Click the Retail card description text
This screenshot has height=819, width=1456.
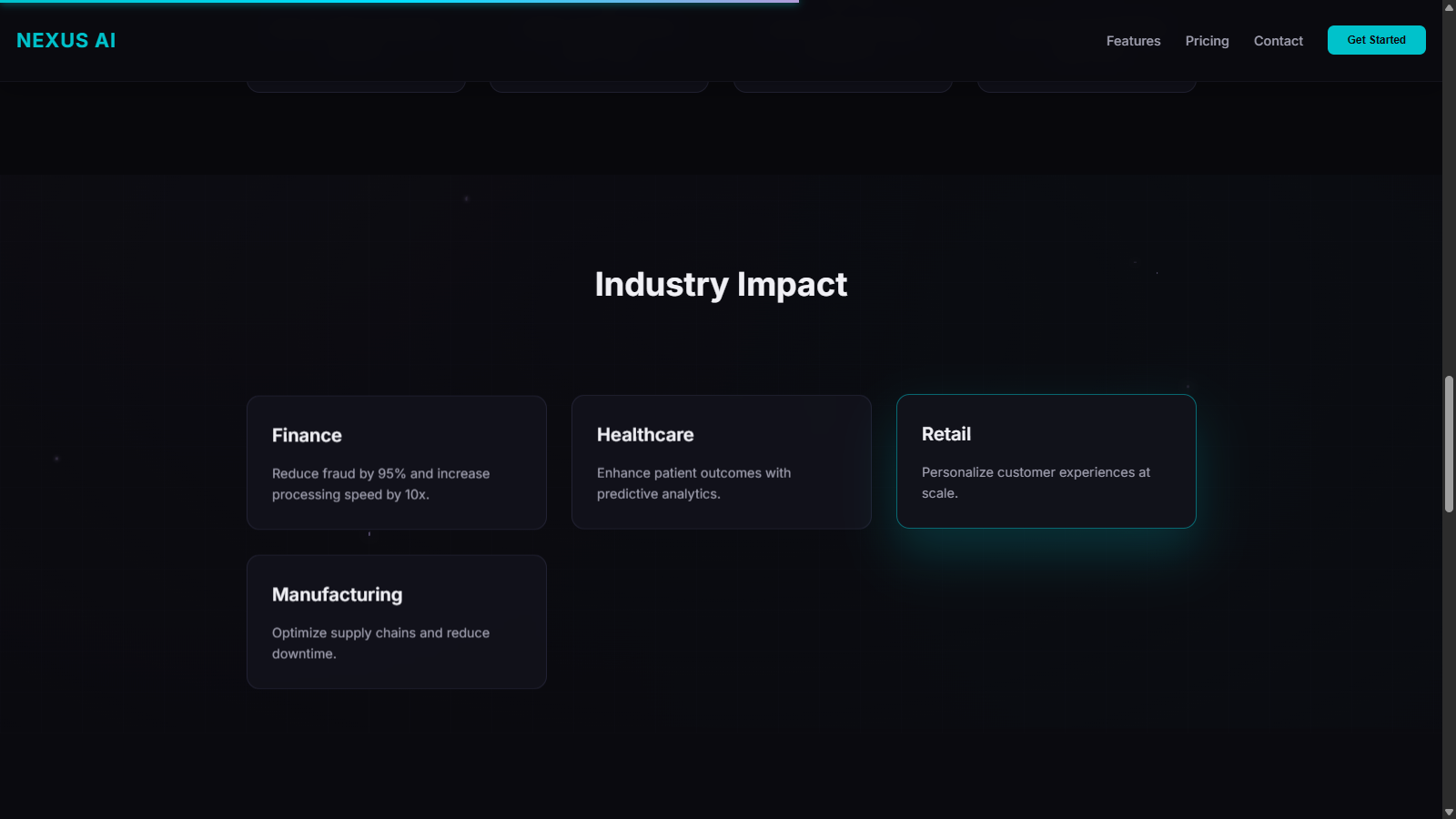coord(1036,482)
